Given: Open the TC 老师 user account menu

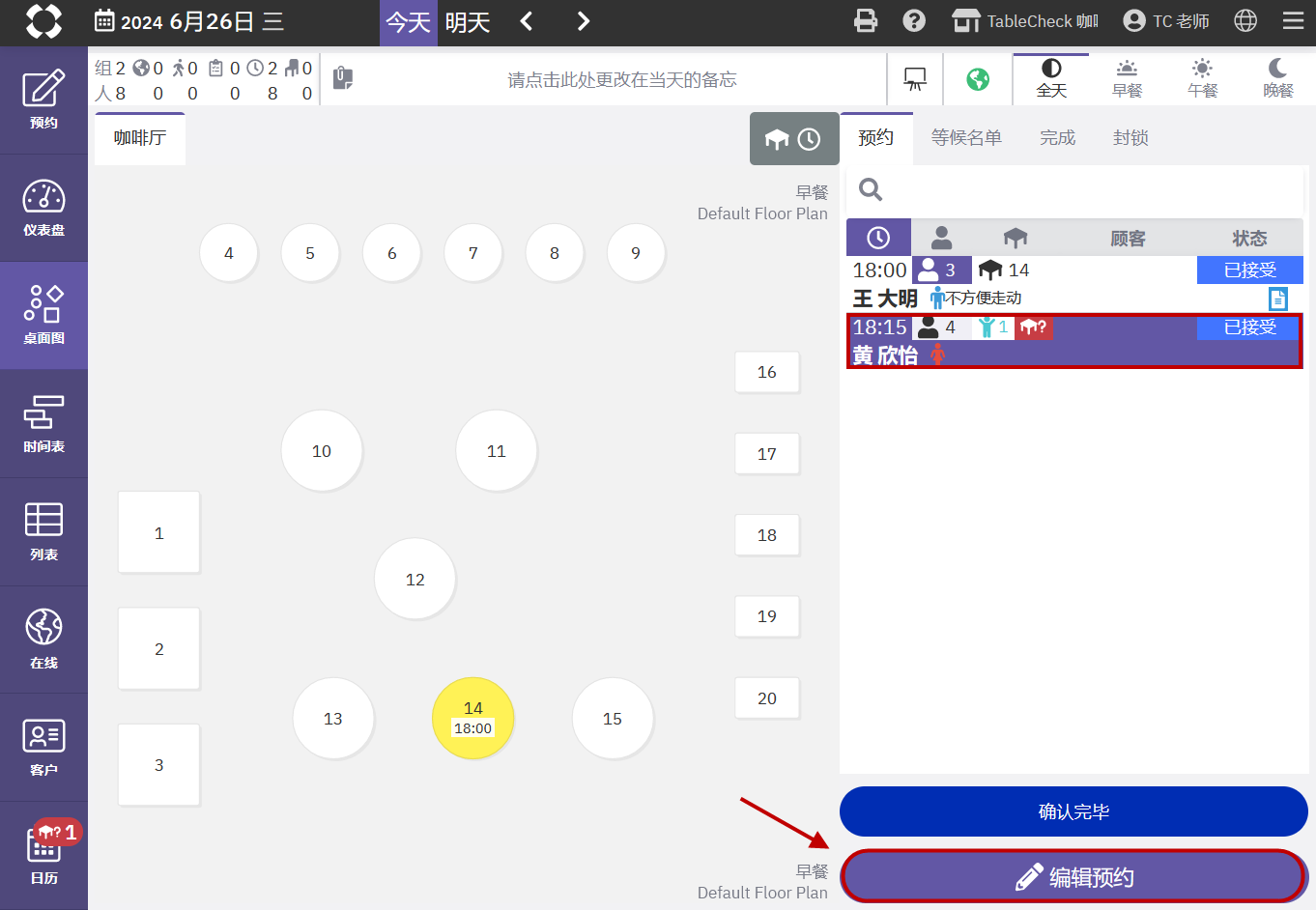Looking at the screenshot, I should (1166, 21).
